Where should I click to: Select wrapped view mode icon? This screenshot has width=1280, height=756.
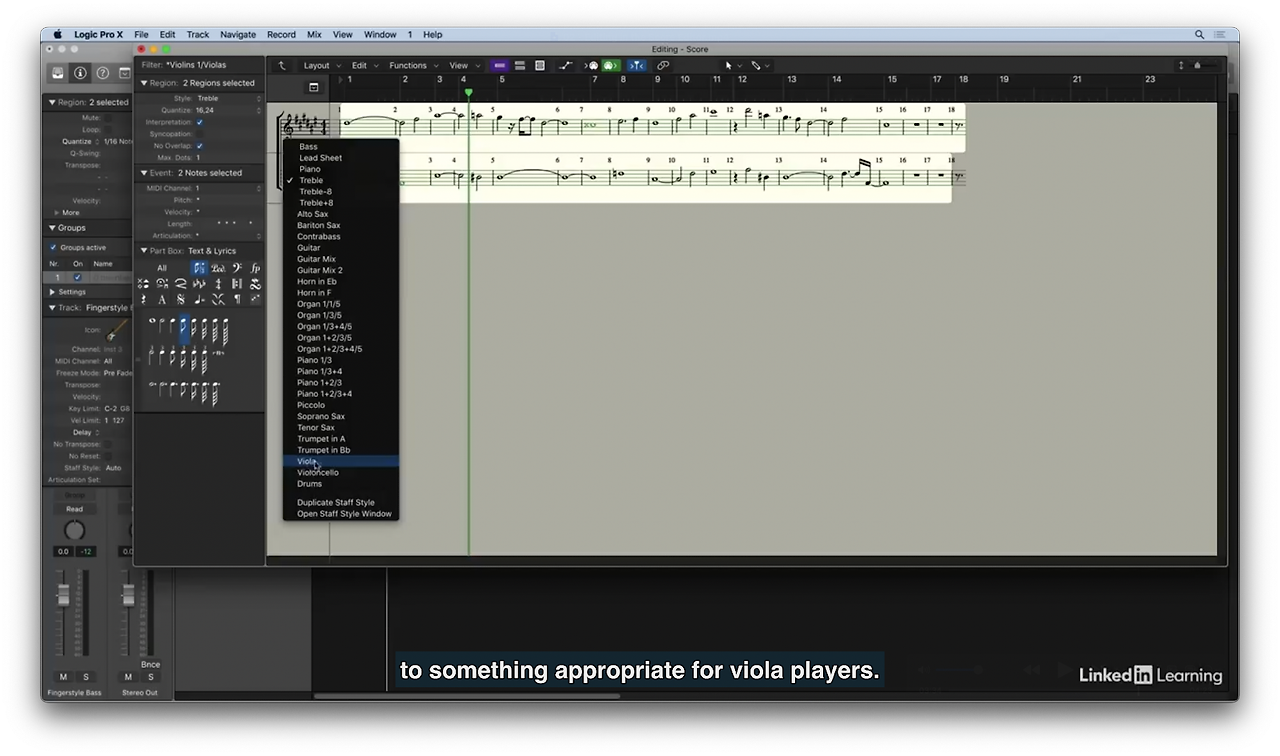coord(520,66)
